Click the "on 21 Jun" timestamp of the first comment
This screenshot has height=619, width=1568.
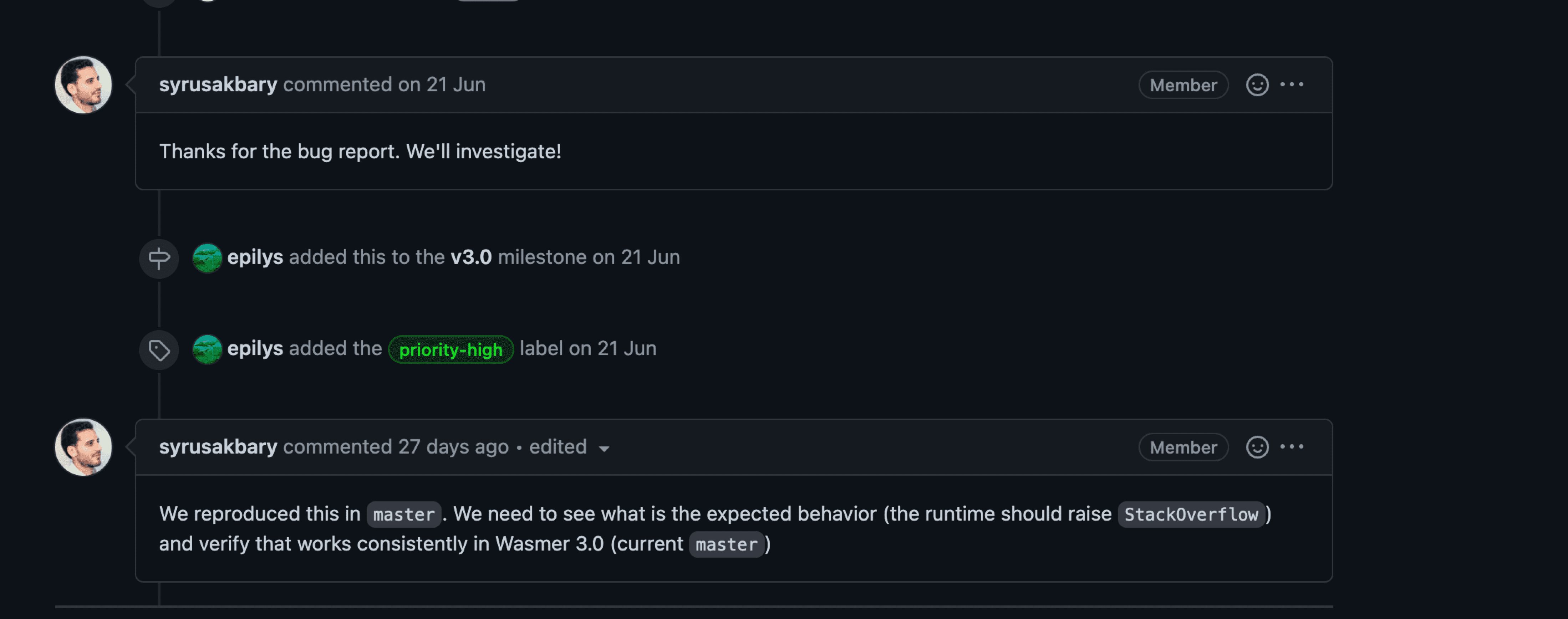point(441,85)
